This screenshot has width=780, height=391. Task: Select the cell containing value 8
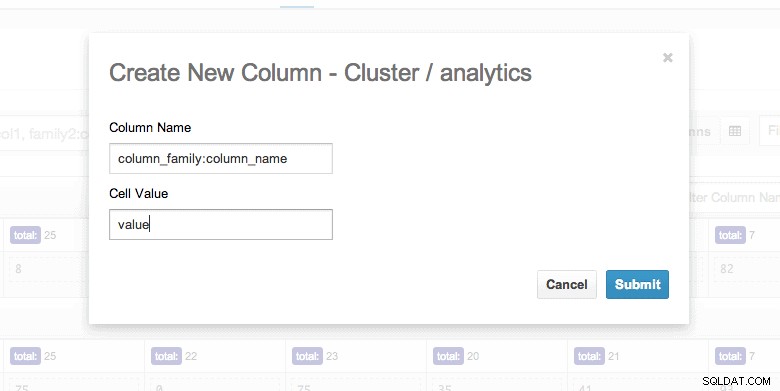(49, 269)
